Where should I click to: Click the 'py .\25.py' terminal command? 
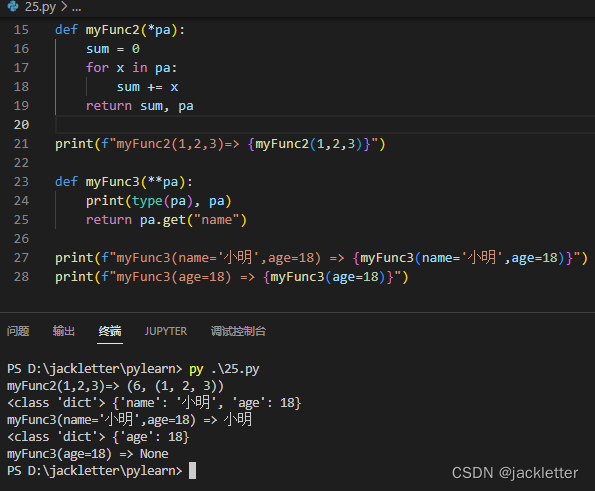tap(224, 369)
